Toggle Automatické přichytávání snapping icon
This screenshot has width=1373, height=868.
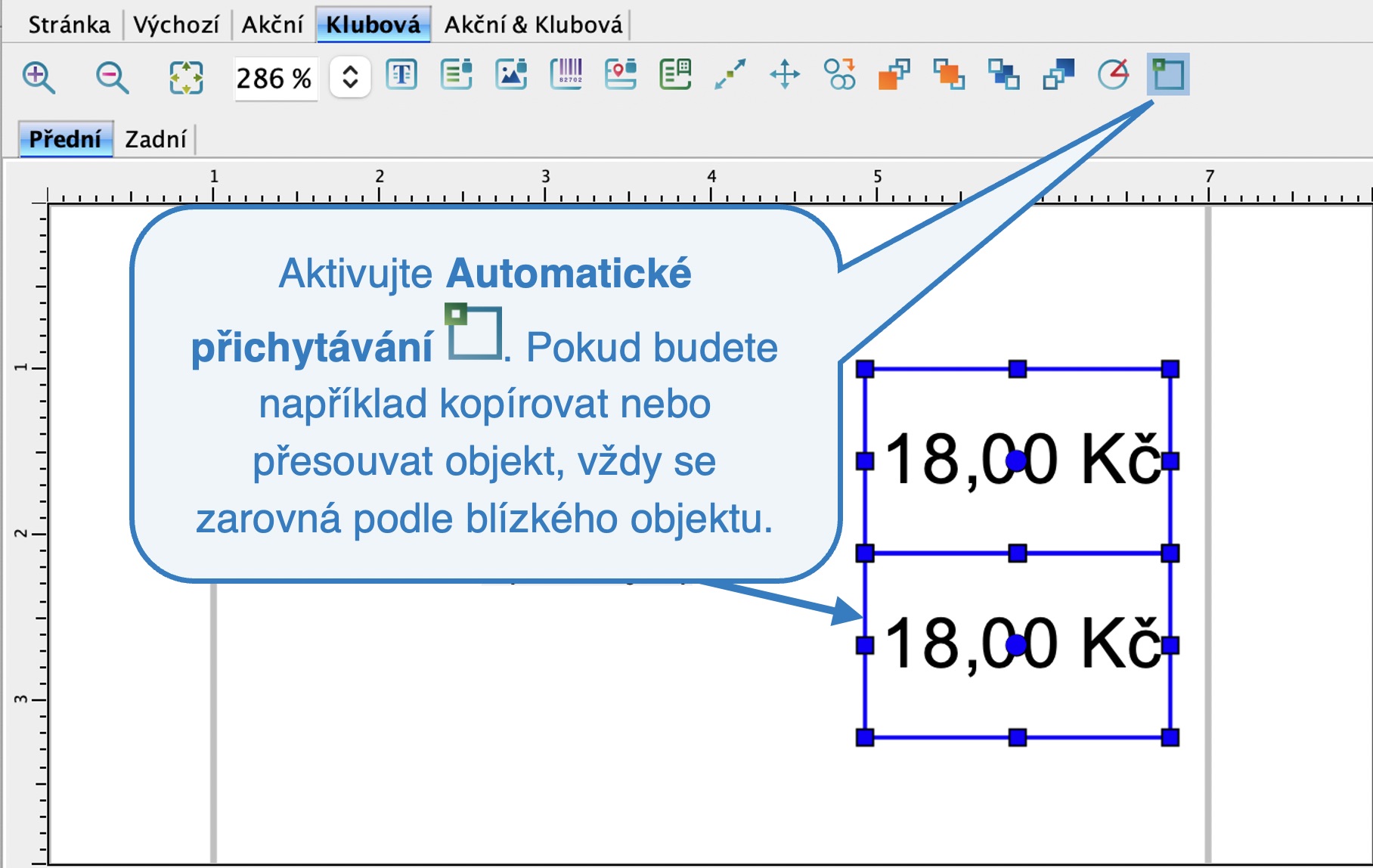[1168, 74]
